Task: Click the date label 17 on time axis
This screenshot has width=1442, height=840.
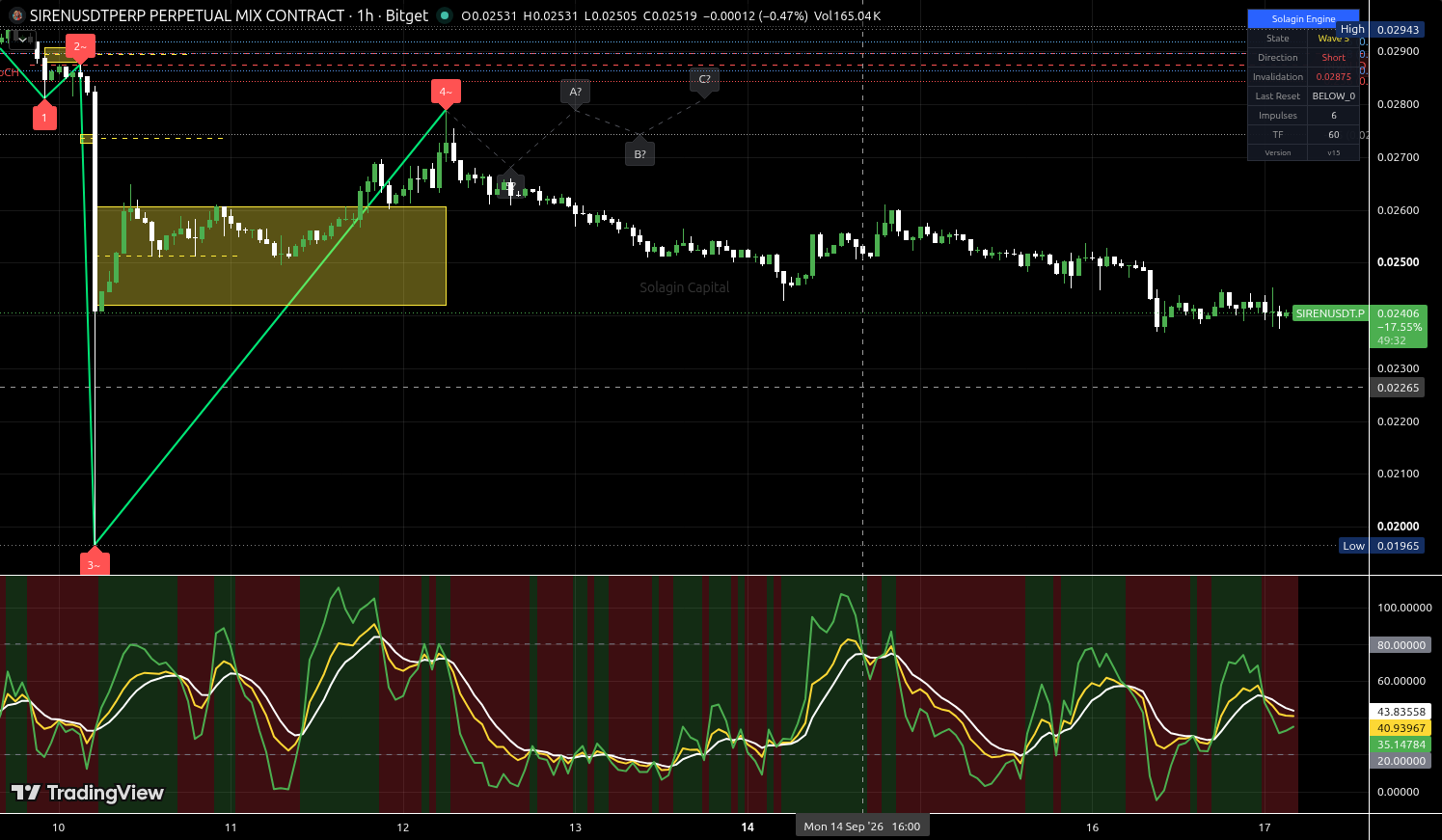Action: 1265,827
